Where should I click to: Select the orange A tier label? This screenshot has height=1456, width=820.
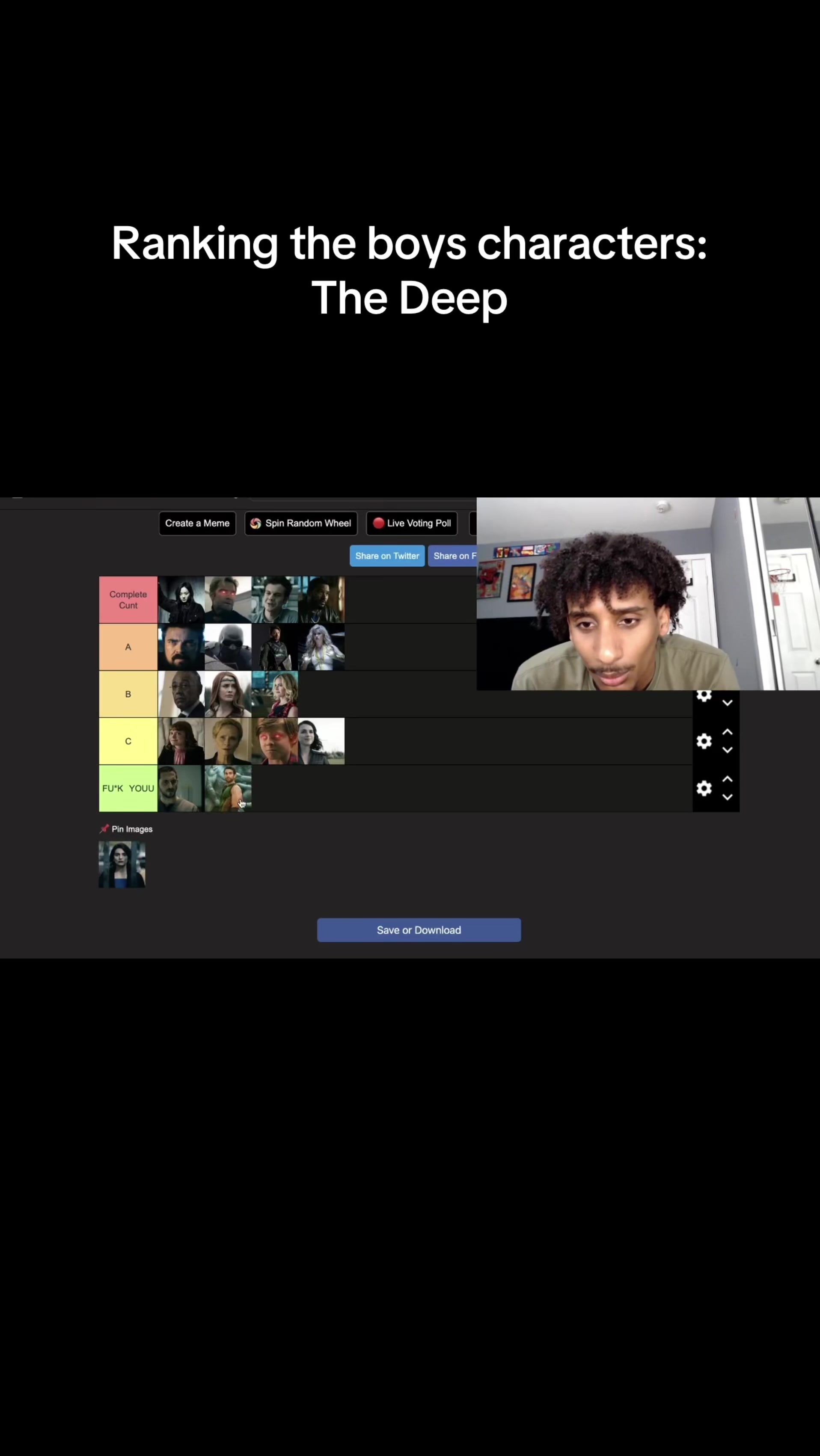(x=128, y=647)
